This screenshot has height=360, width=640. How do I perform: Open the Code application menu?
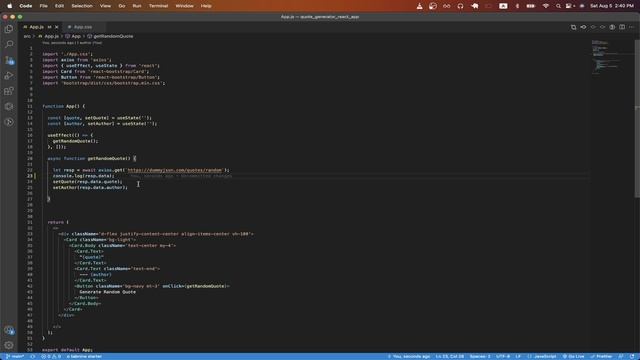pyautogui.click(x=26, y=6)
